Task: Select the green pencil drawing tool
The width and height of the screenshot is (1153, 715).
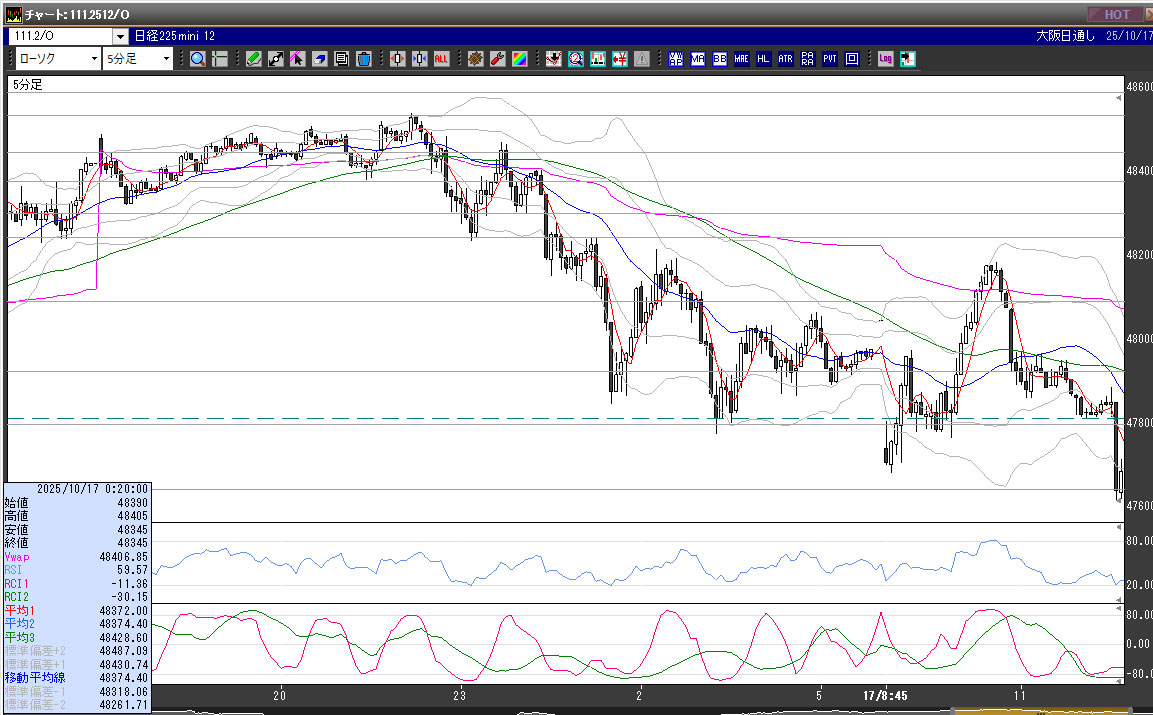Action: pyautogui.click(x=254, y=59)
